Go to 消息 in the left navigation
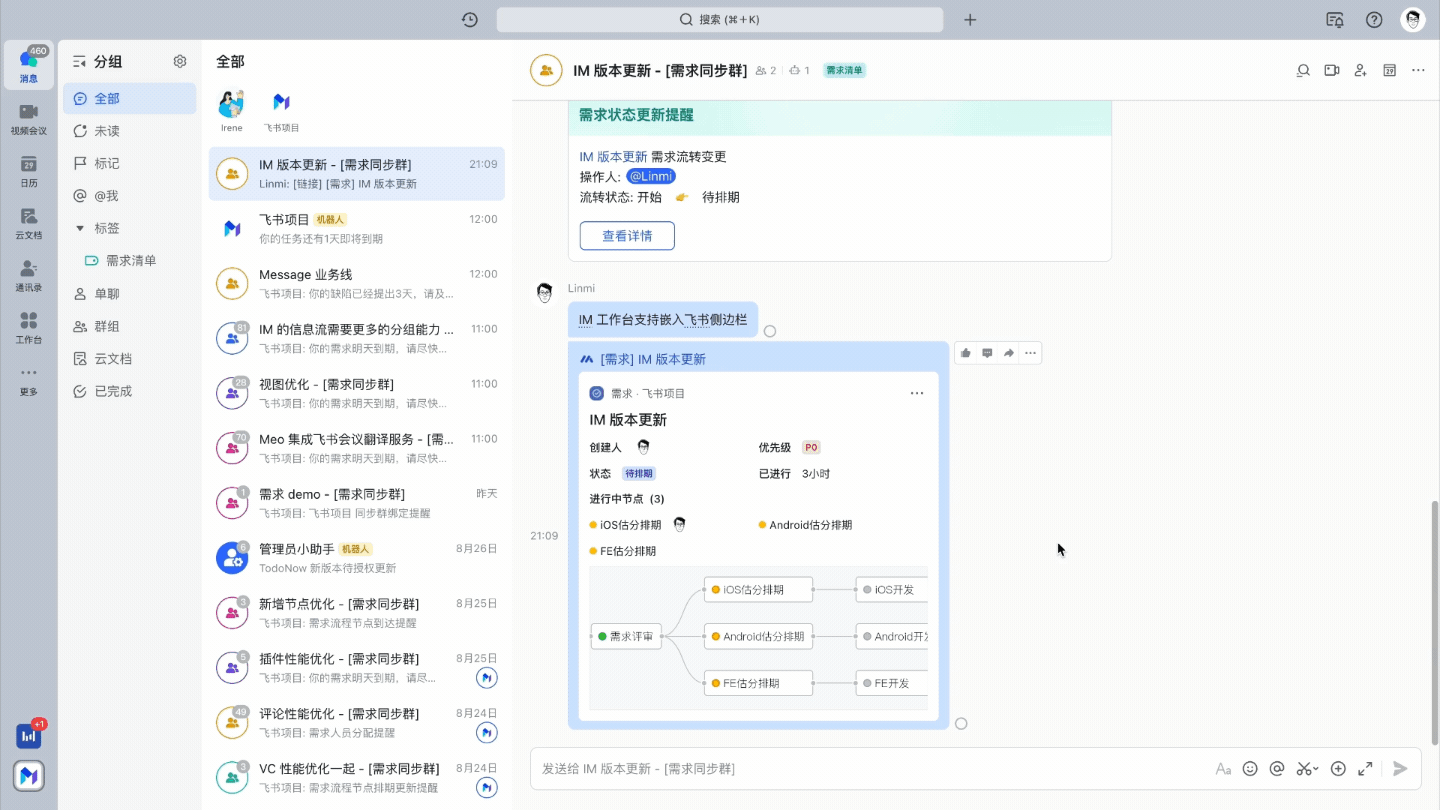1440x810 pixels. tap(29, 65)
